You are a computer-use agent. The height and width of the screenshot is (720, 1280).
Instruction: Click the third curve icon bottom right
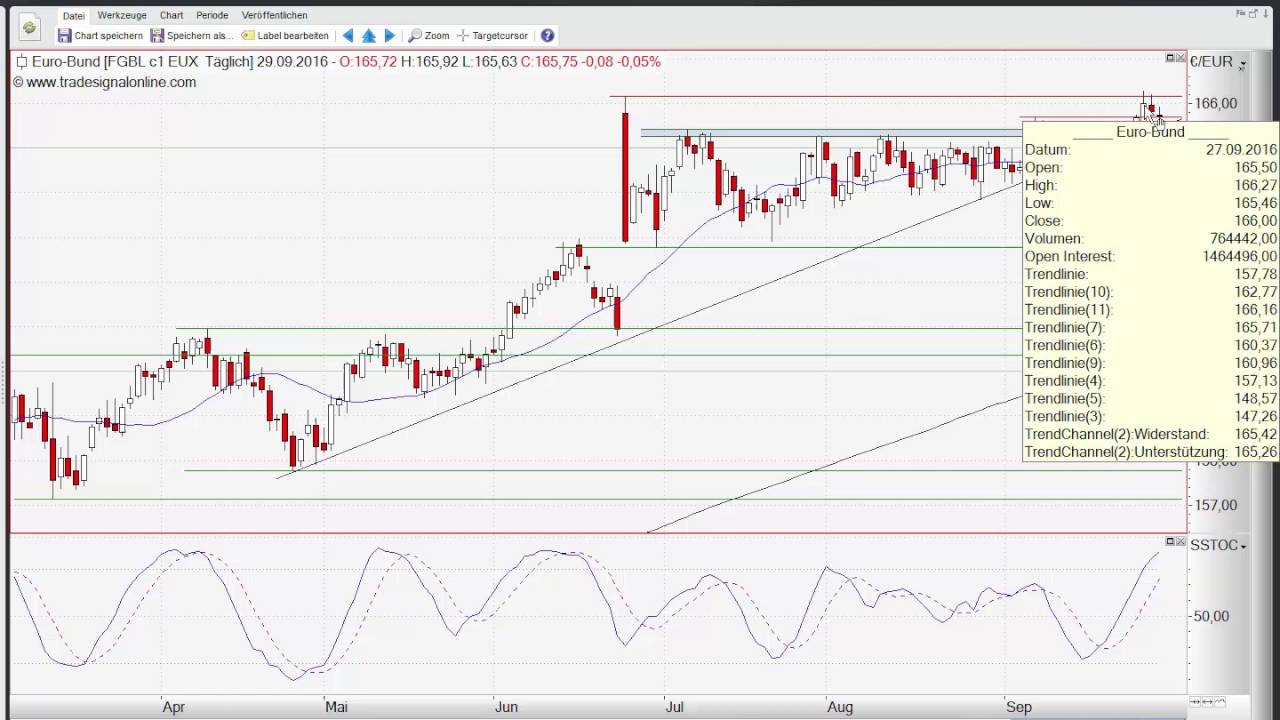coord(1219,702)
